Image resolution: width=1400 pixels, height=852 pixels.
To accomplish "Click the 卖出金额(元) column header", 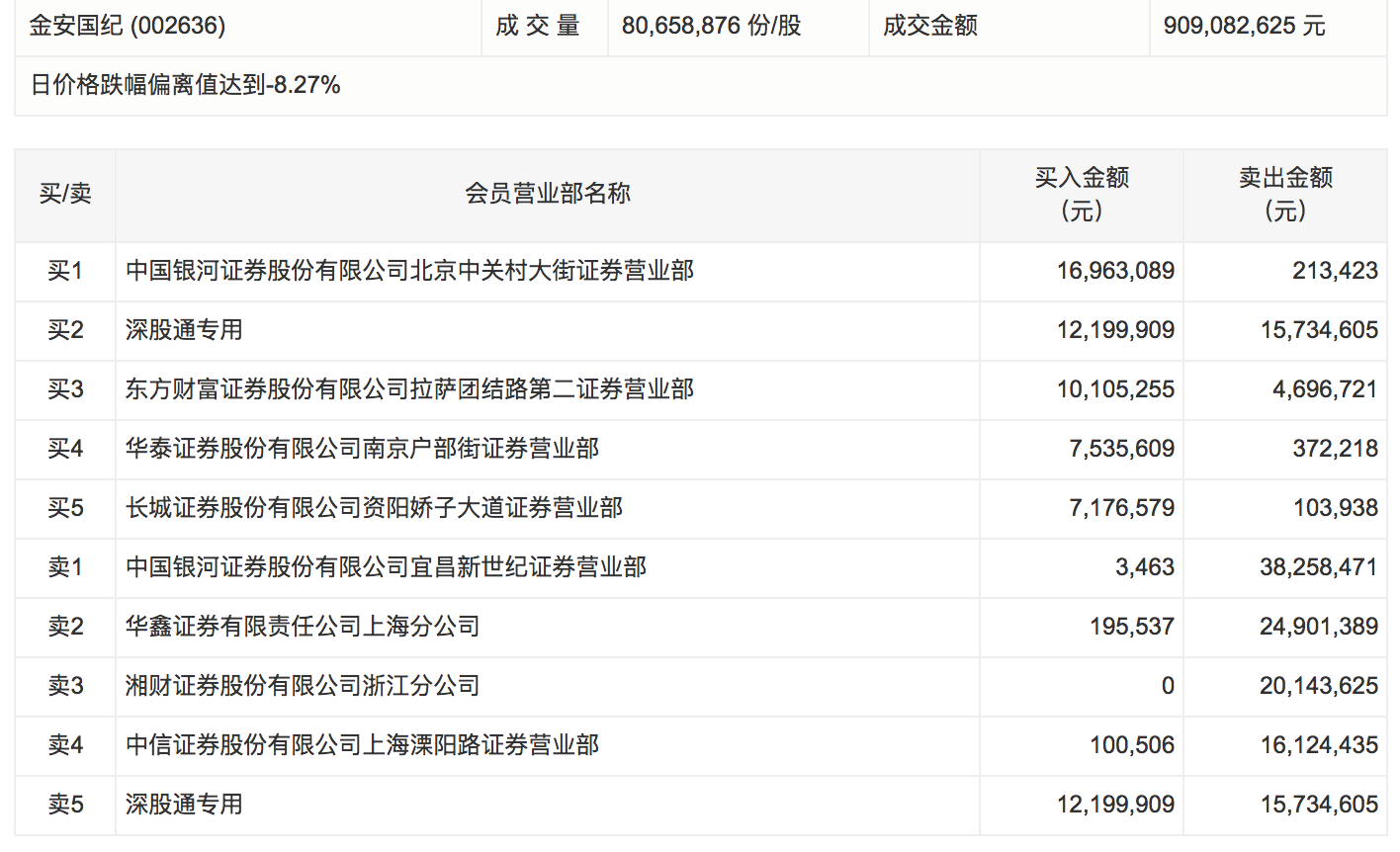I will [x=1285, y=194].
